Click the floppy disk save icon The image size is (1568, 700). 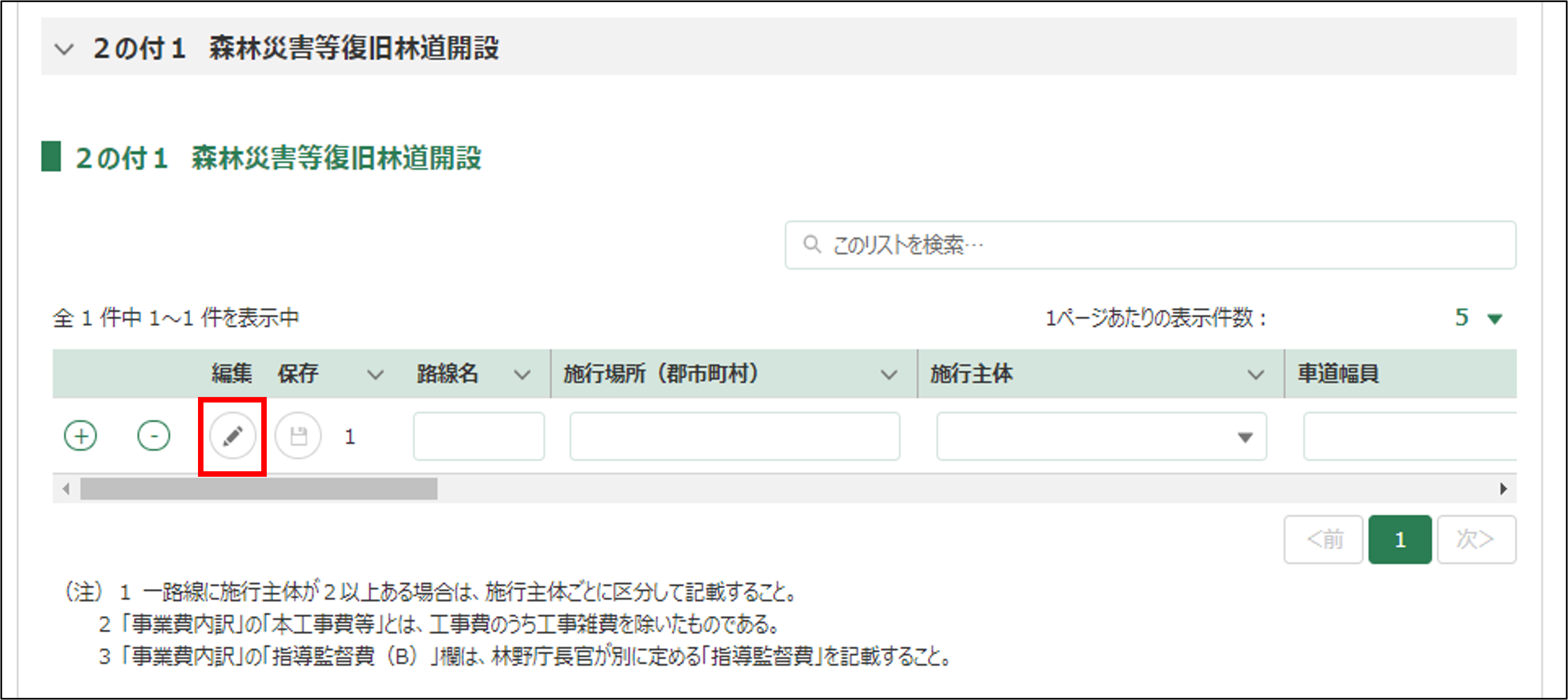coord(298,436)
